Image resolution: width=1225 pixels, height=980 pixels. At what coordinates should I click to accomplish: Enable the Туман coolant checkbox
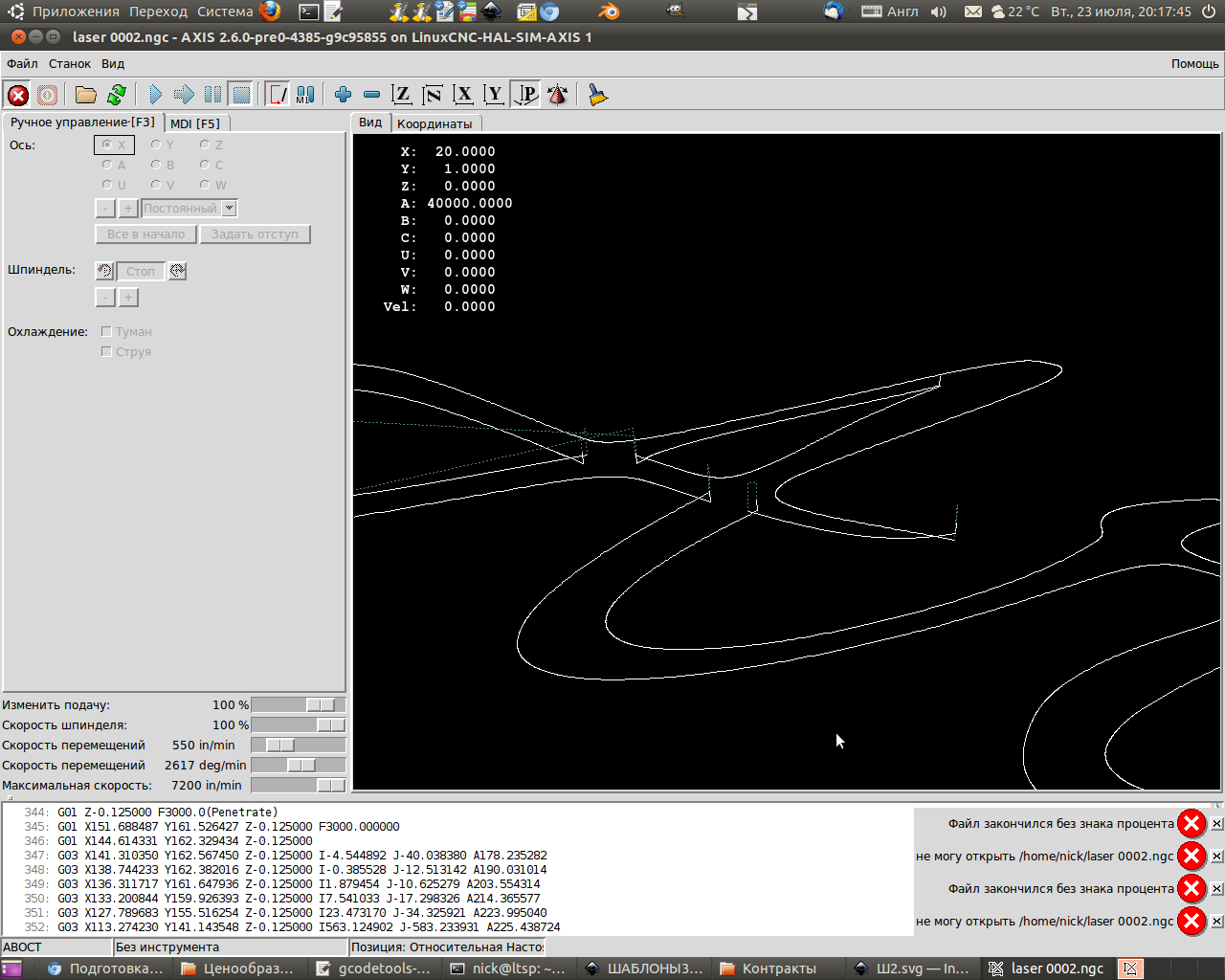[x=106, y=332]
